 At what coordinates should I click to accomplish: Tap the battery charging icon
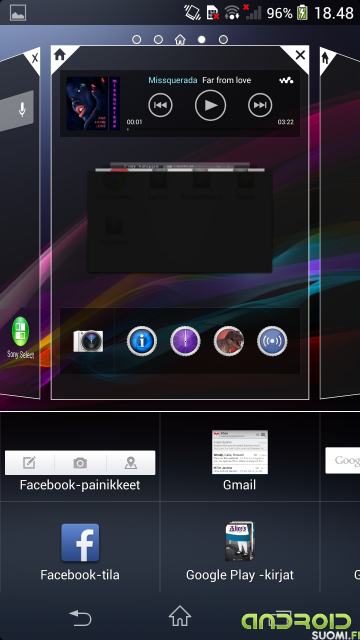pos(302,13)
